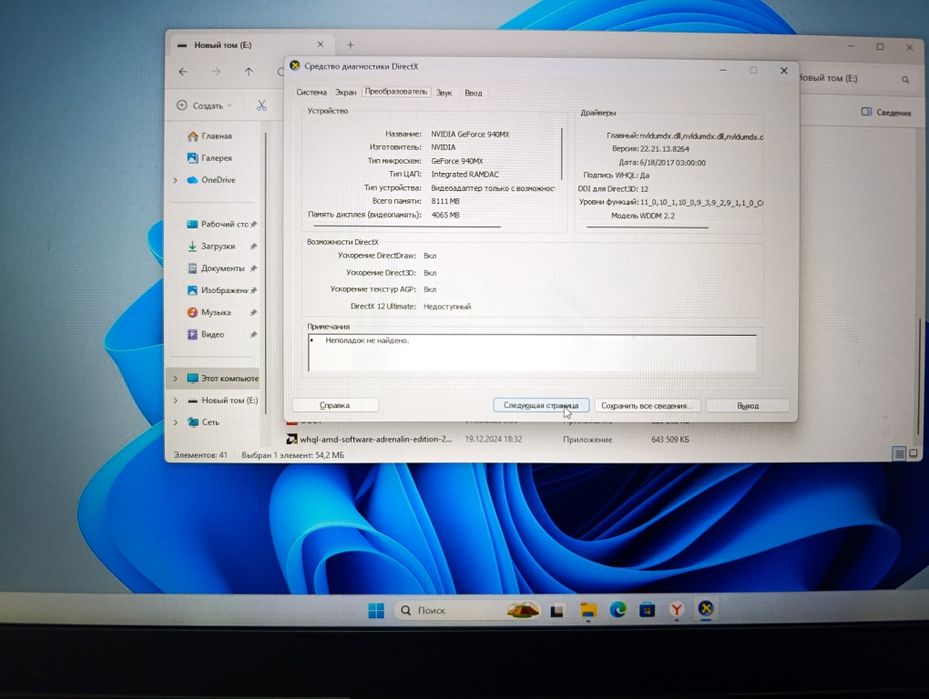Open Музыка folder in sidebar

[209, 312]
